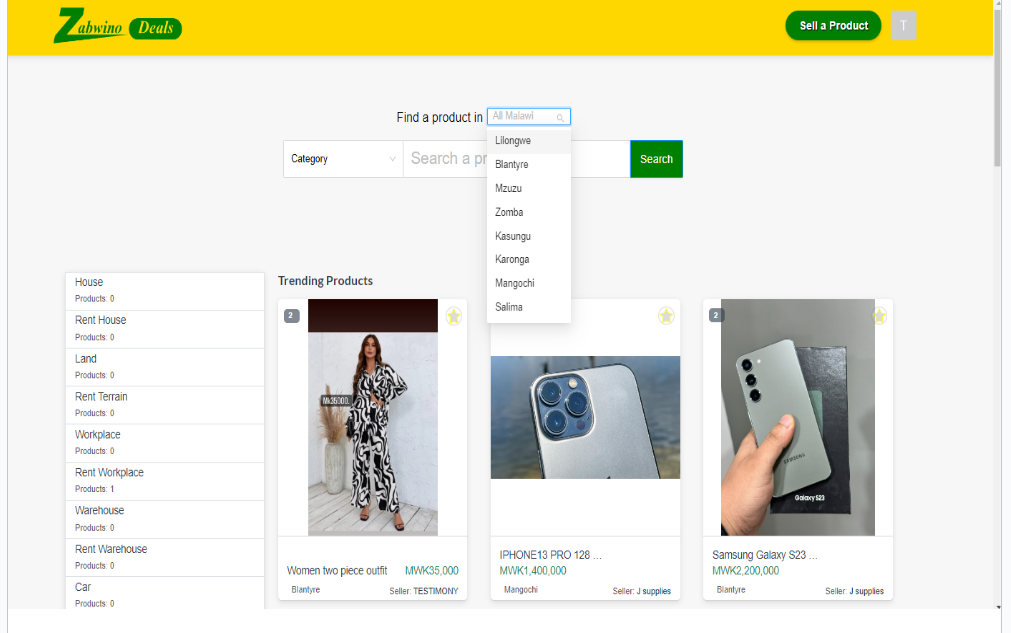Viewport: 1011px width, 633px height.
Task: Click the Search a product input field
Action: tap(516, 159)
